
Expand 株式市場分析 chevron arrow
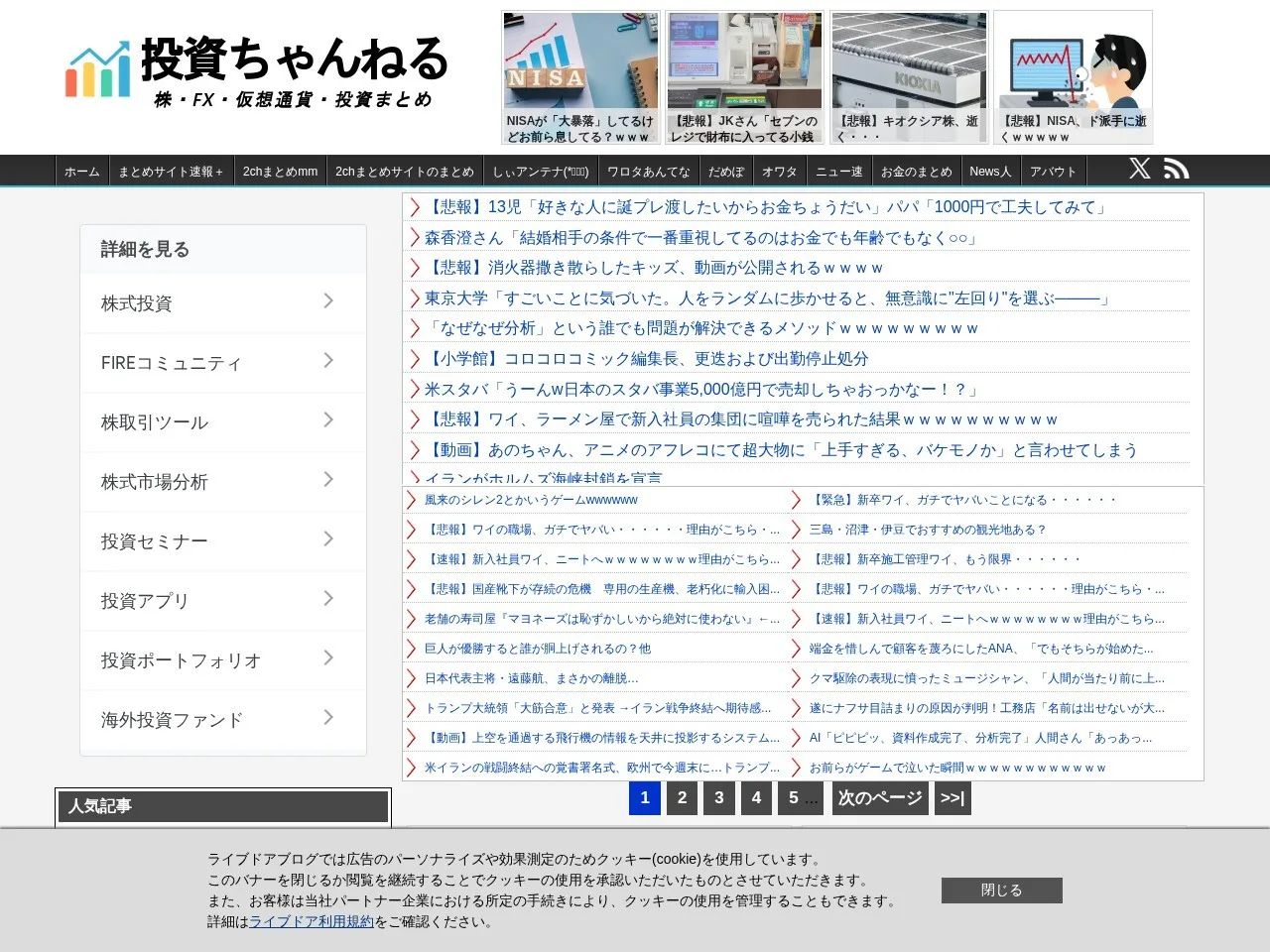[x=328, y=479]
